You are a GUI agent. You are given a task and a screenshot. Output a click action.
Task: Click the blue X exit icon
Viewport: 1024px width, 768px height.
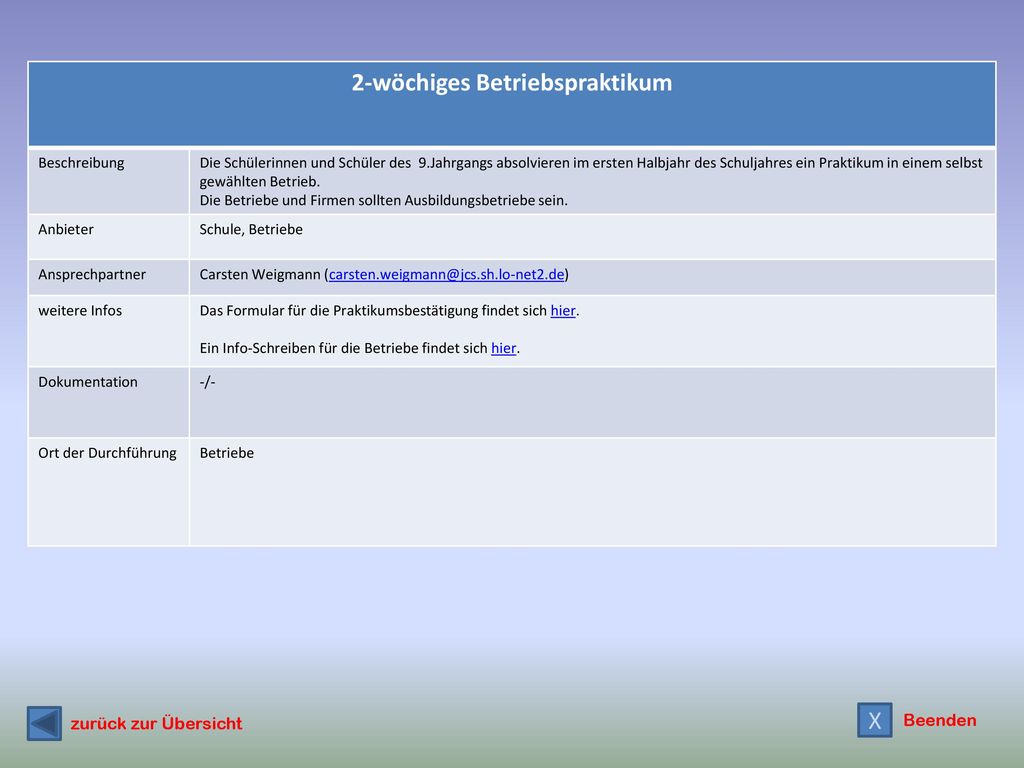point(874,720)
